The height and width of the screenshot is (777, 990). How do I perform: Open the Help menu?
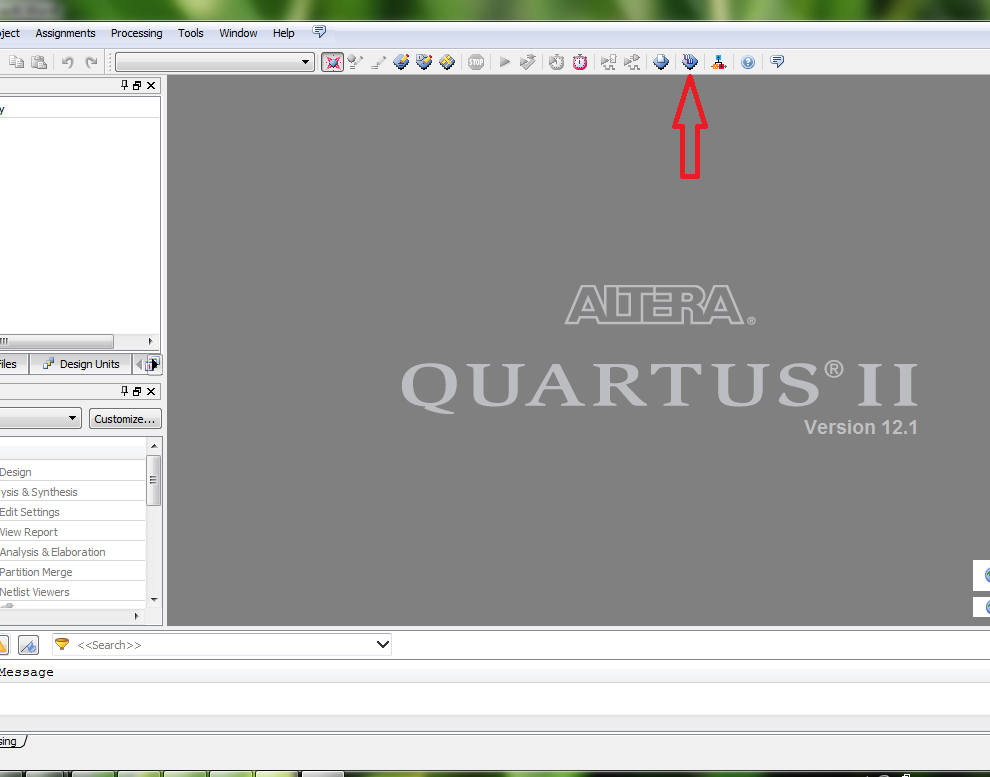click(x=283, y=33)
